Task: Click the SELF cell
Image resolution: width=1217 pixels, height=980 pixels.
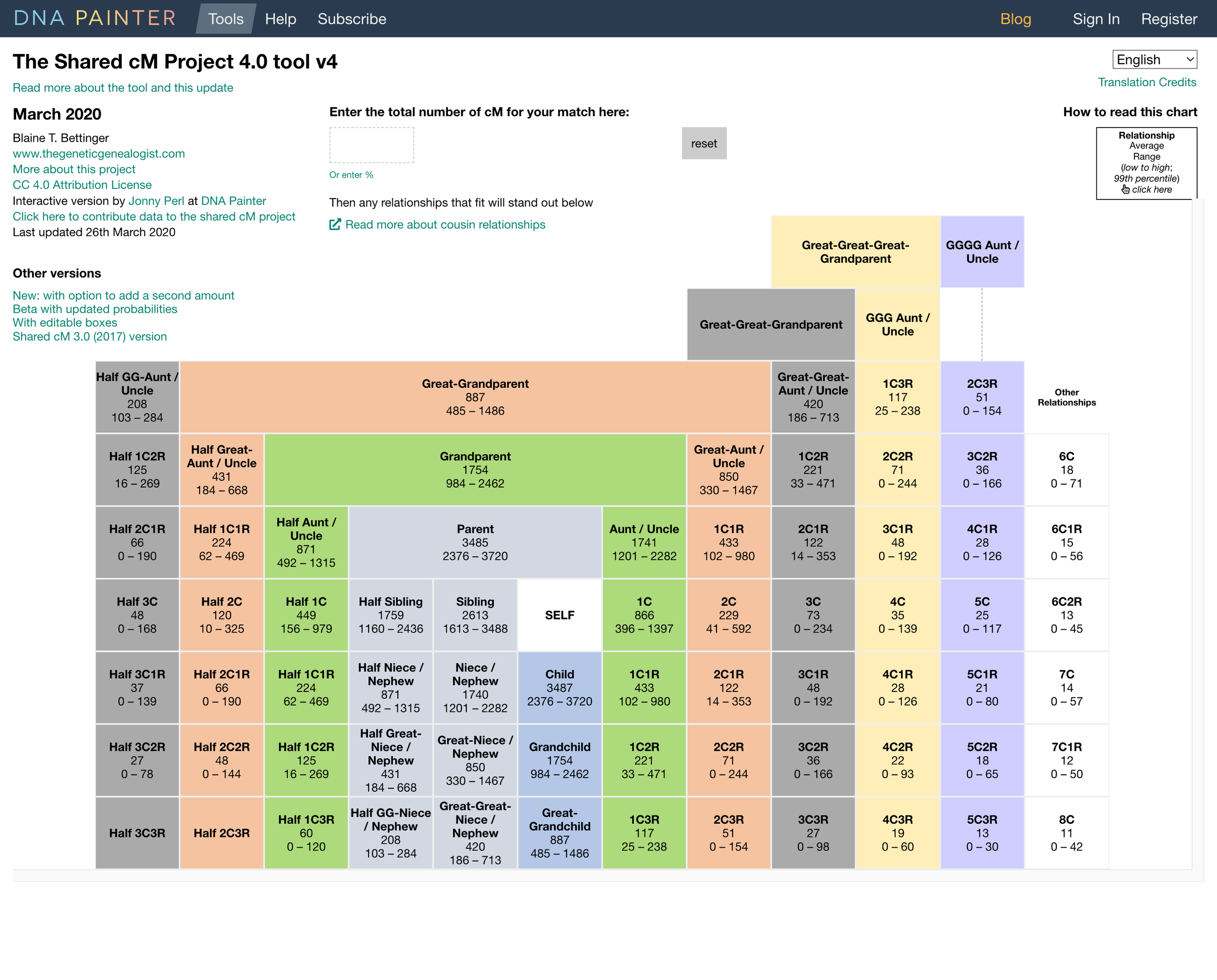Action: pyautogui.click(x=560, y=616)
